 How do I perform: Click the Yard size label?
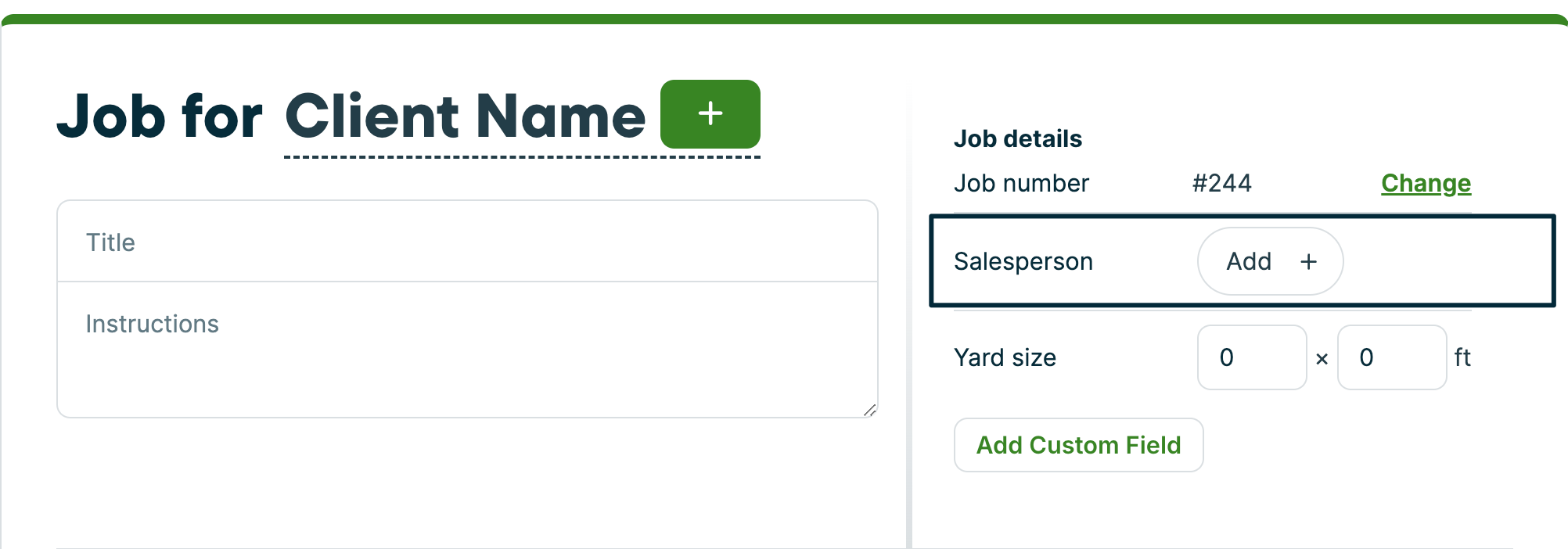click(x=1005, y=358)
